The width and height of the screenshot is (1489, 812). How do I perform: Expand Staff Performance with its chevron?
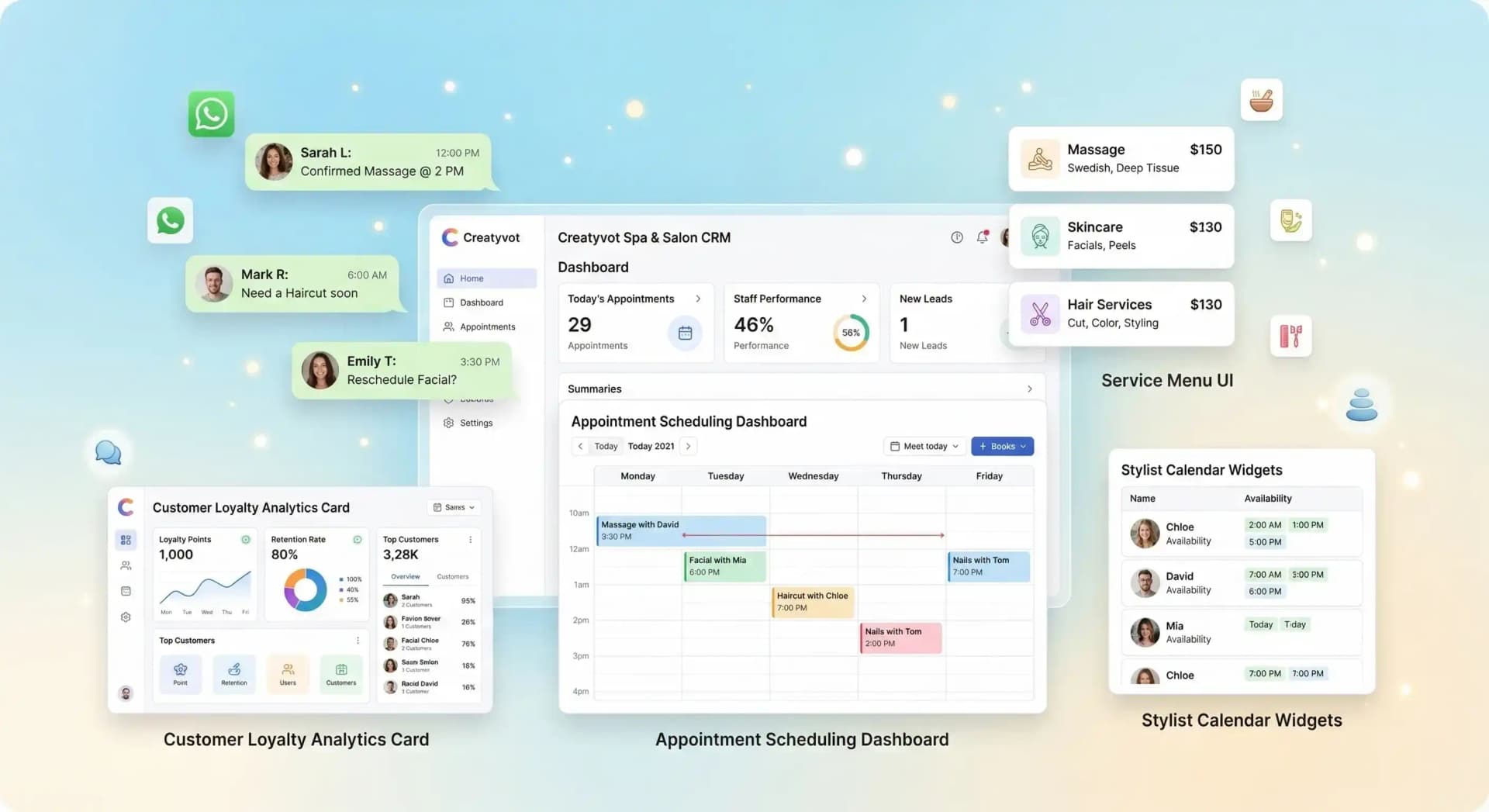pos(864,299)
